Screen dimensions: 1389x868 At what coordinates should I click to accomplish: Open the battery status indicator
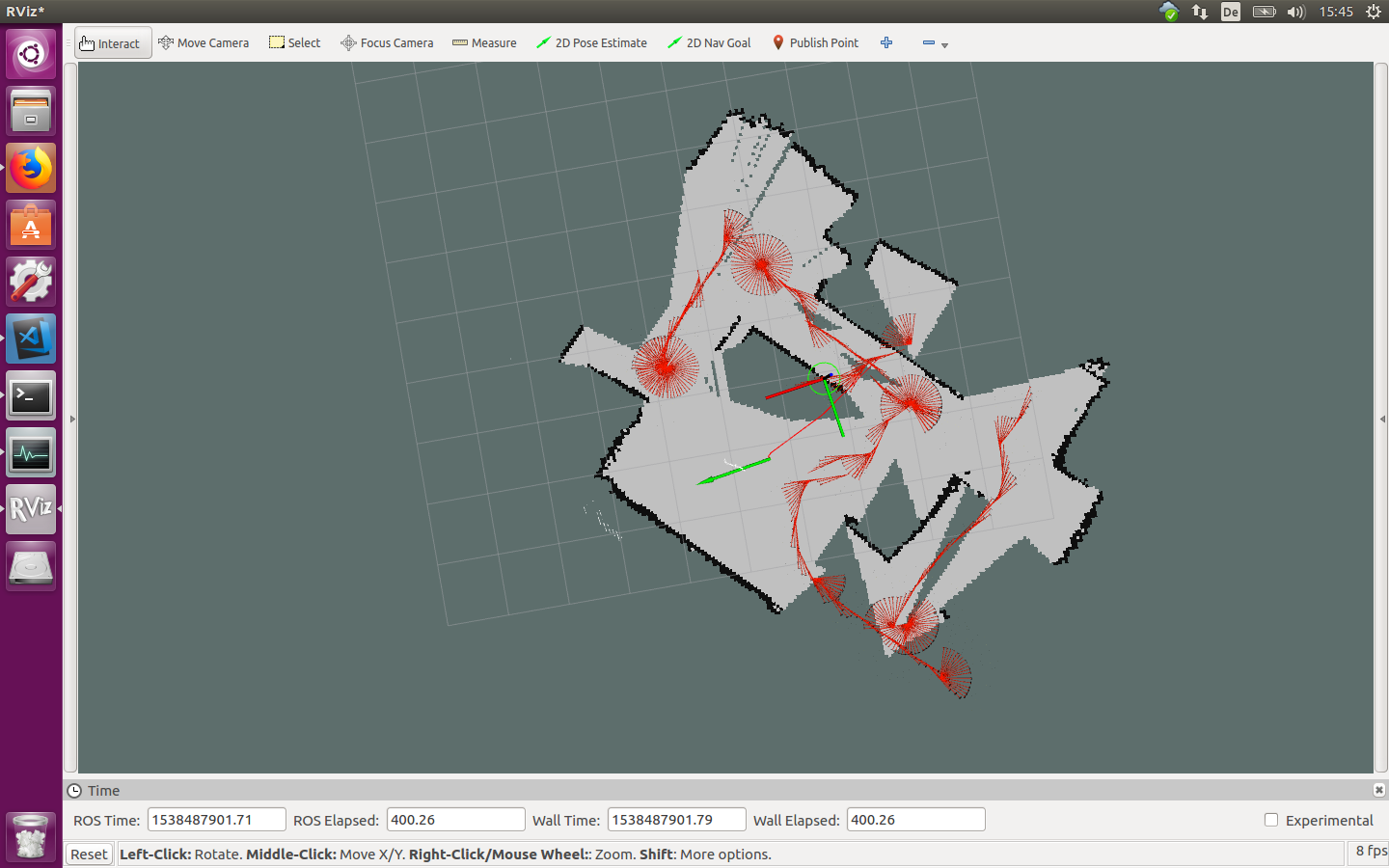tap(1265, 12)
